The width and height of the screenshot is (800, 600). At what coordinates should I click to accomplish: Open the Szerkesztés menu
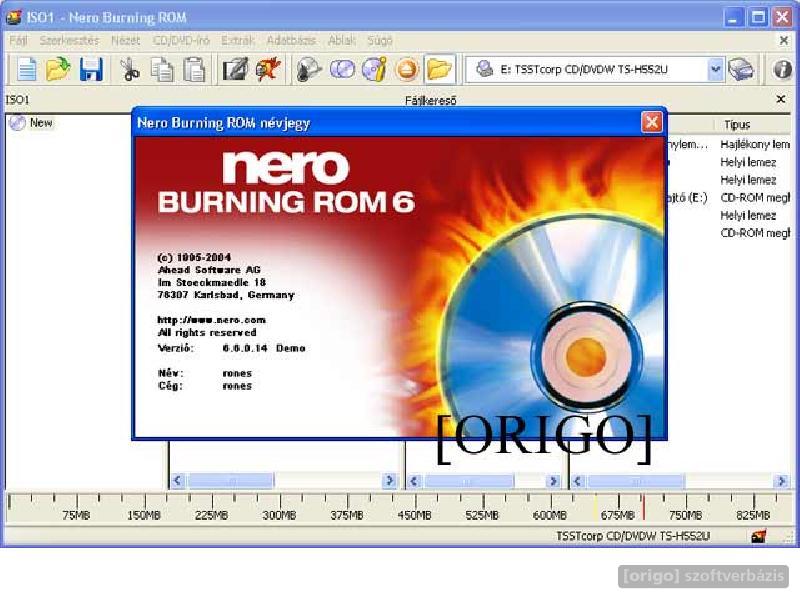[69, 40]
